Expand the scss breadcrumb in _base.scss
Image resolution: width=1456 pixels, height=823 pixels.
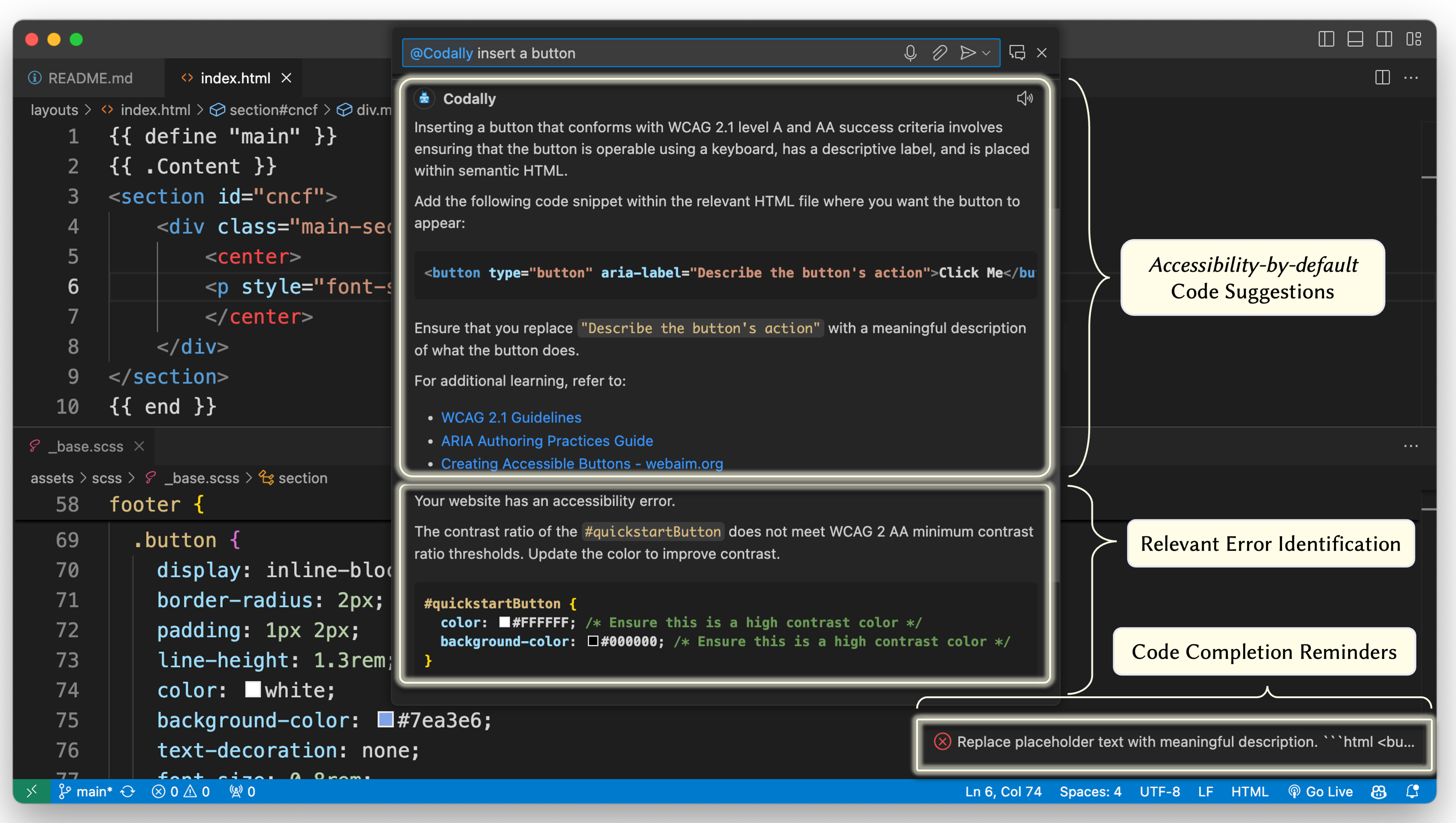(x=107, y=478)
